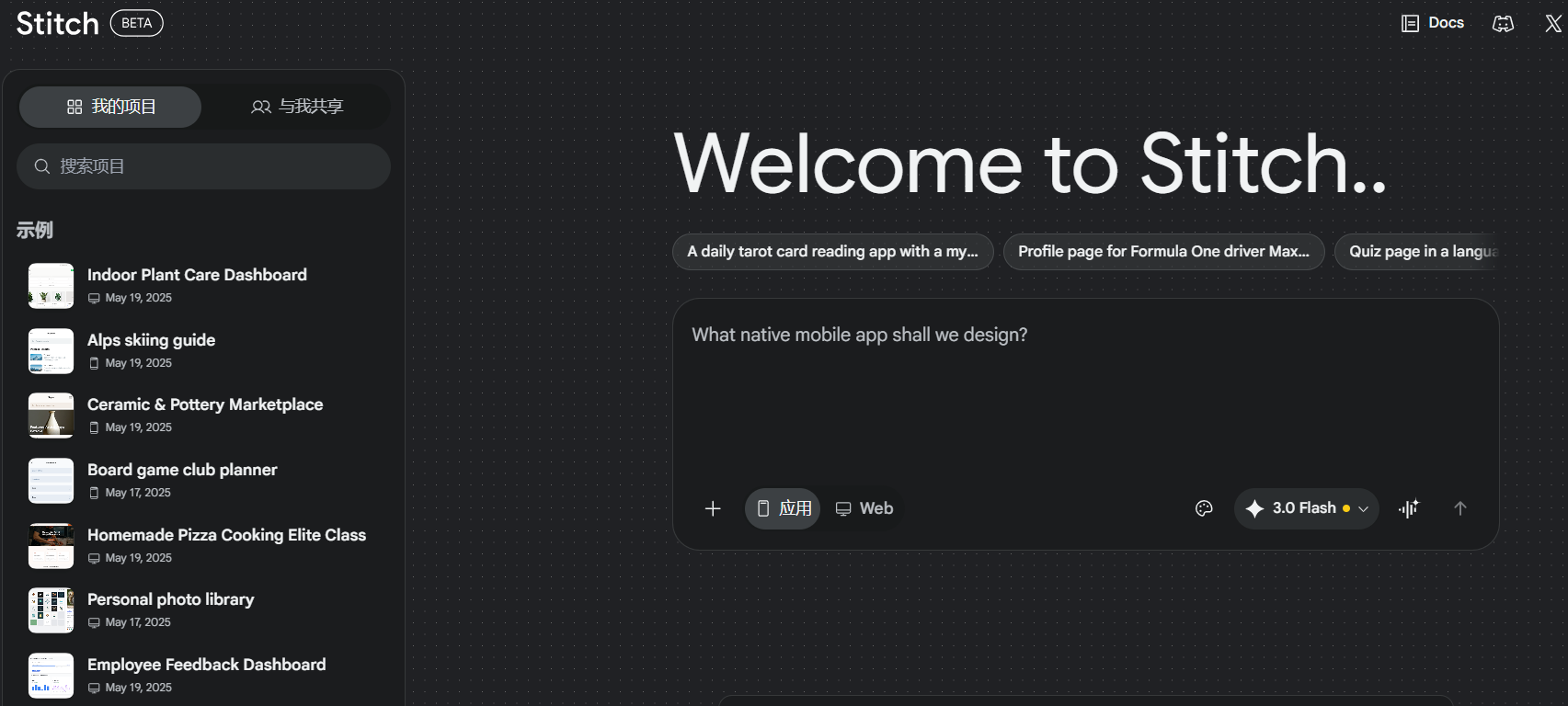Click the Indoor Plant Care Dashboard thumbnail
The width and height of the screenshot is (1568, 706).
51,286
